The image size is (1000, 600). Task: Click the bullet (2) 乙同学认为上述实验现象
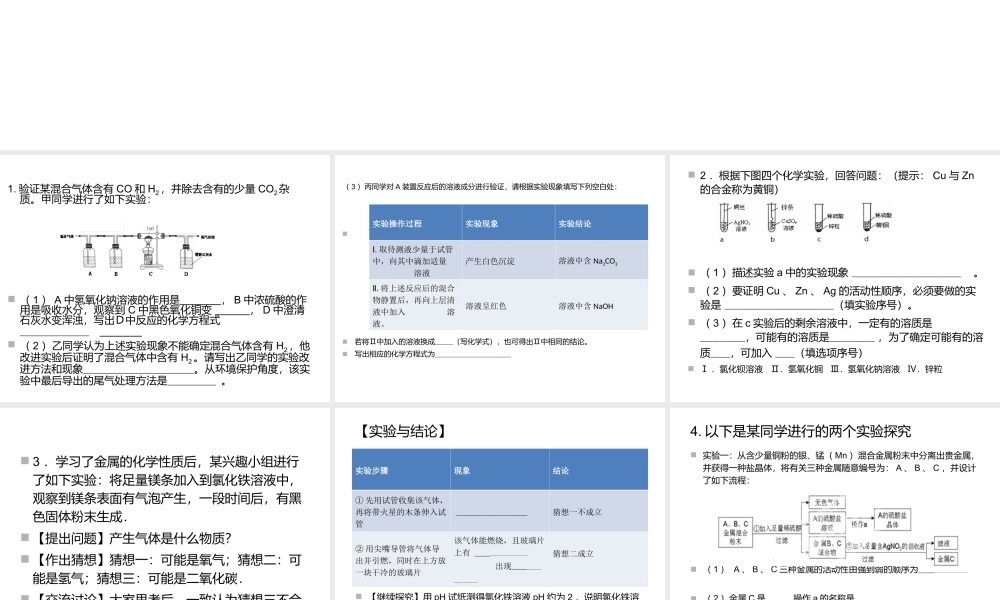point(165,363)
